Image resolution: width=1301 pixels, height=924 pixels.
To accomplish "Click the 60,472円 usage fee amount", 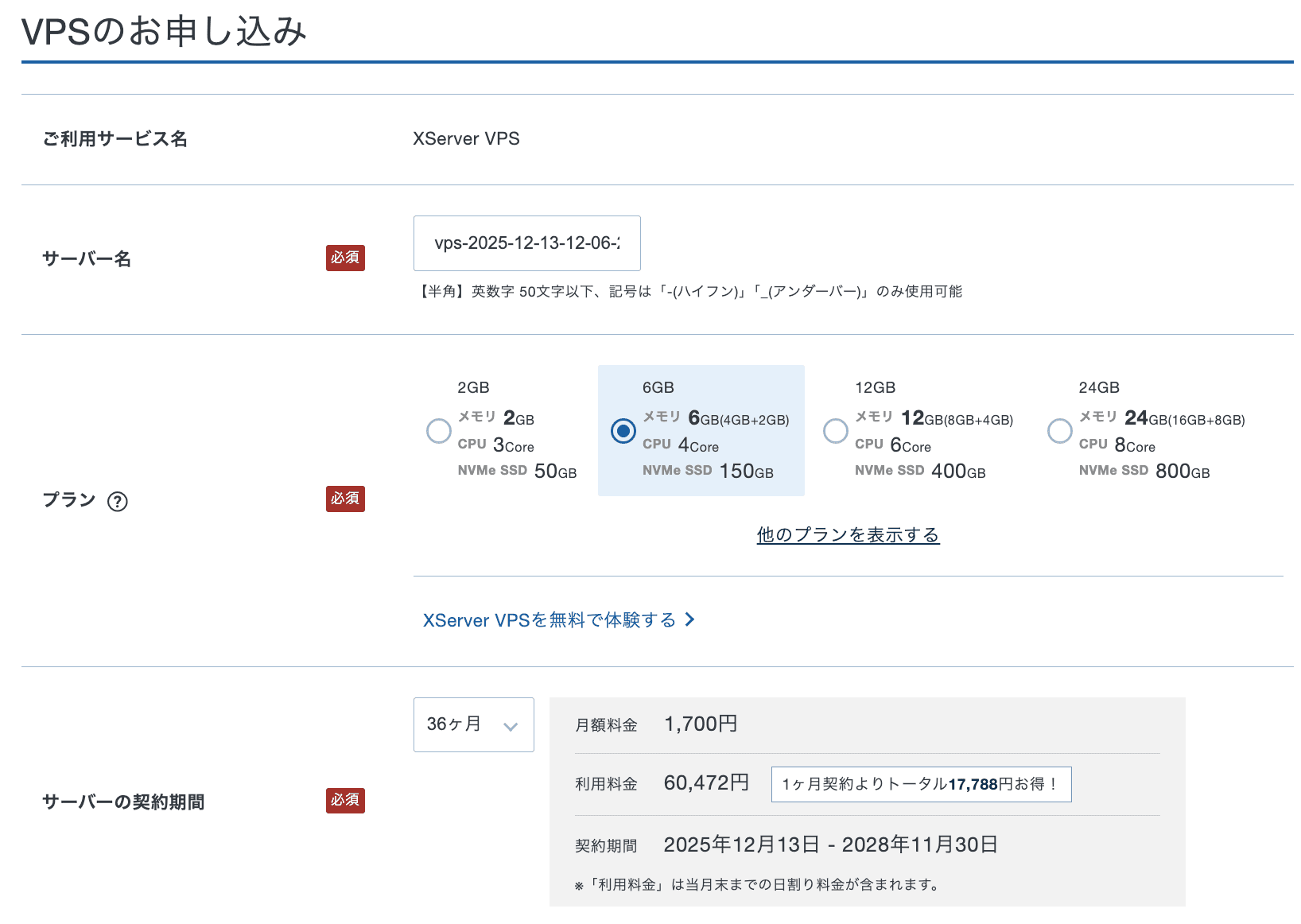I will pyautogui.click(x=706, y=783).
